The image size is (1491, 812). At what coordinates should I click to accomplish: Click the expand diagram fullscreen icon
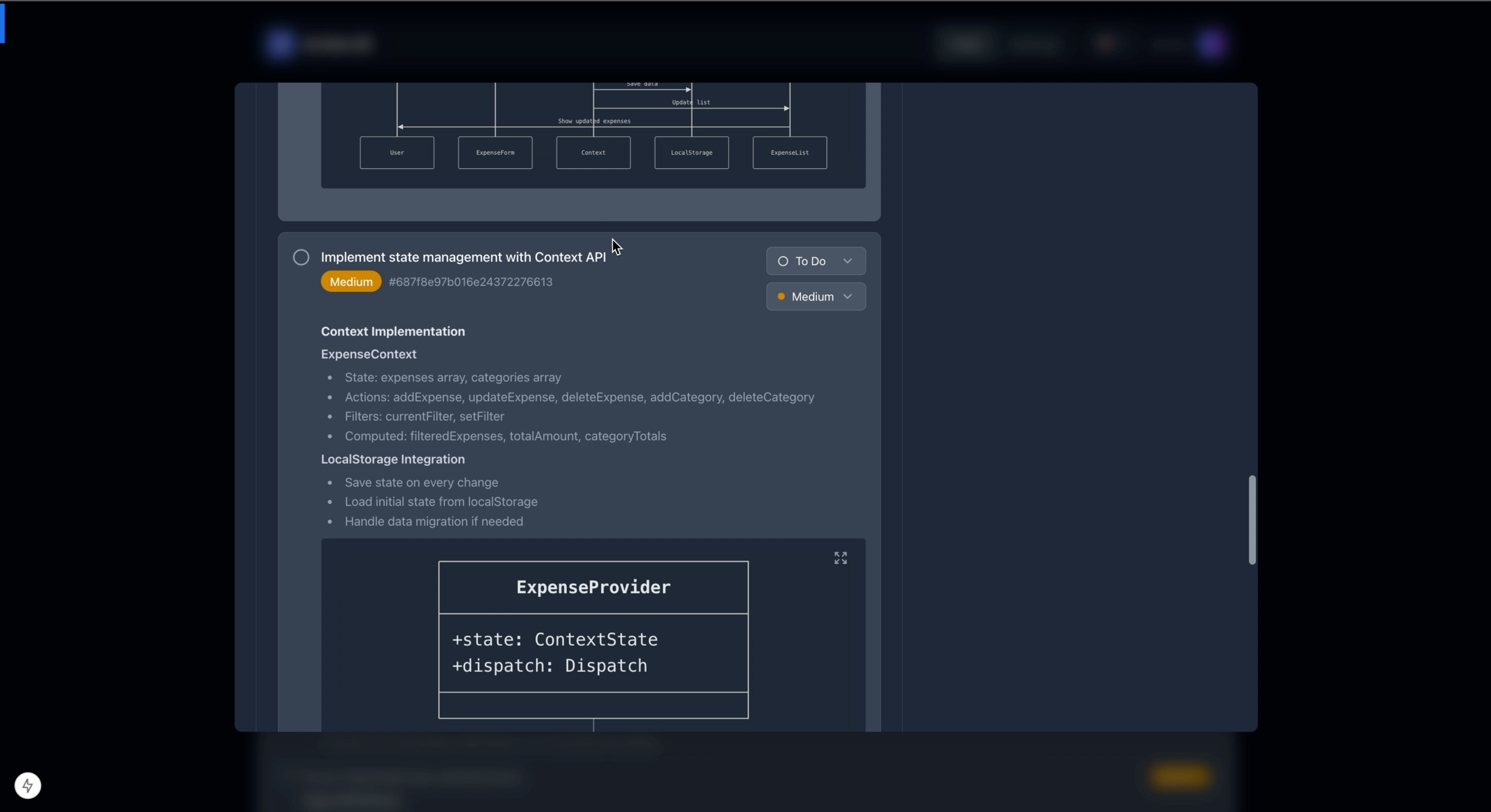pyautogui.click(x=840, y=557)
